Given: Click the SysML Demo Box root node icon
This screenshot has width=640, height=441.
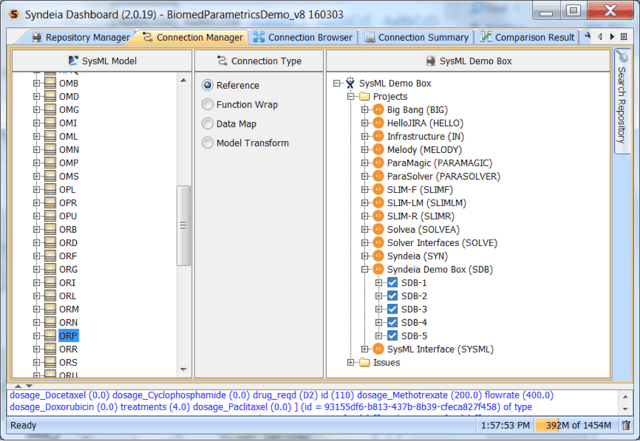Looking at the screenshot, I should click(x=350, y=83).
